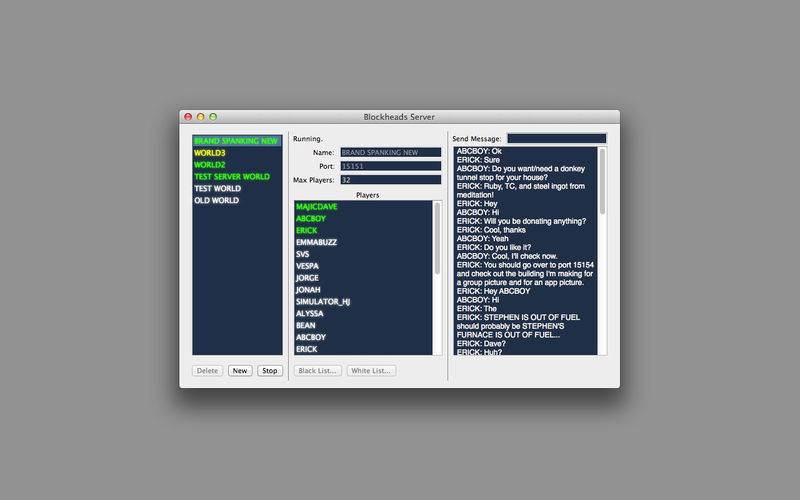Image resolution: width=800 pixels, height=500 pixels.
Task: Select the TEST SERVER WORLD entry
Action: click(232, 177)
